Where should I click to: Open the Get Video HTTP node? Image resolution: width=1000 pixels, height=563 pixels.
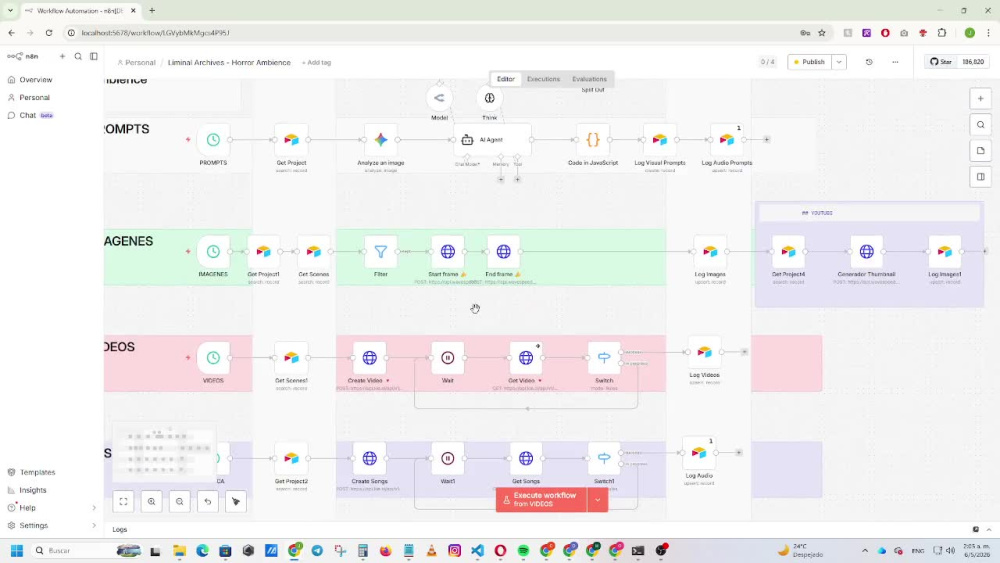[x=526, y=358]
